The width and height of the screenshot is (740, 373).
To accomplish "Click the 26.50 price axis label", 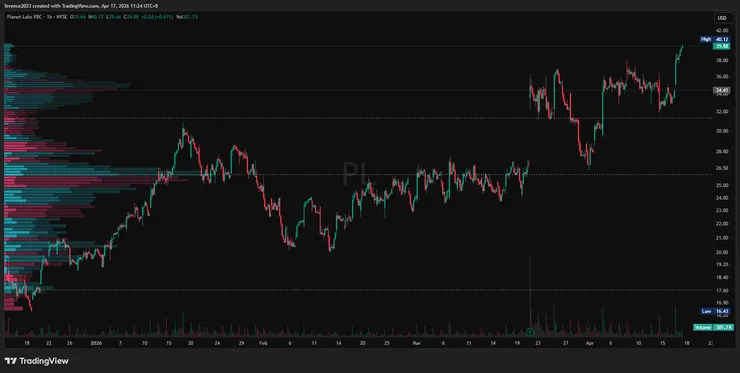I will click(722, 168).
